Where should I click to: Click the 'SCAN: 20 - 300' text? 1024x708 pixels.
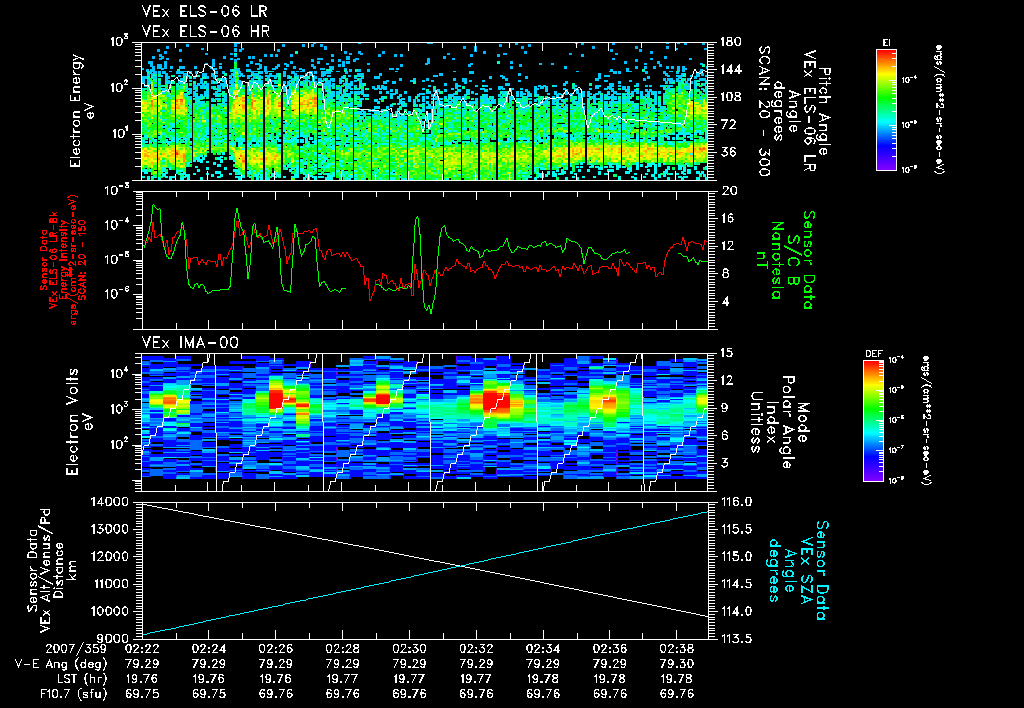pos(763,111)
